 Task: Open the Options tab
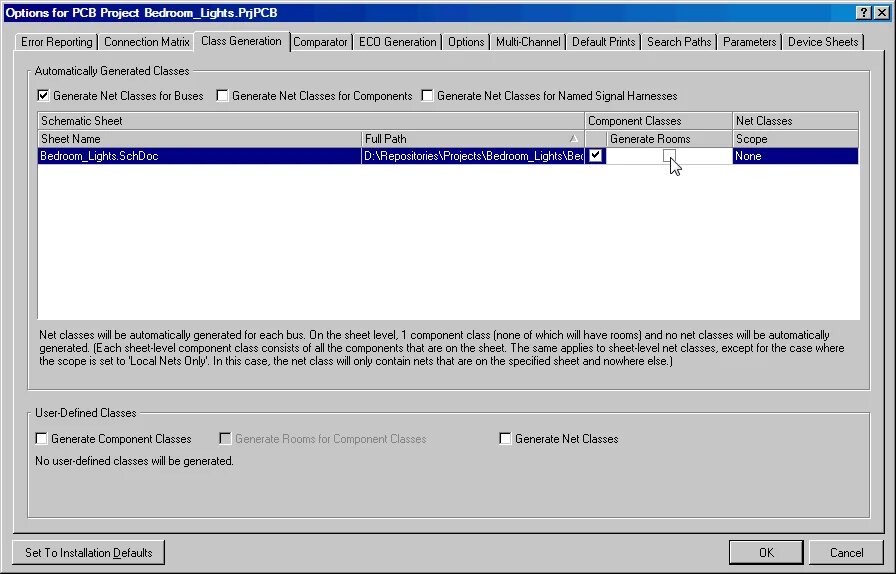(x=466, y=42)
